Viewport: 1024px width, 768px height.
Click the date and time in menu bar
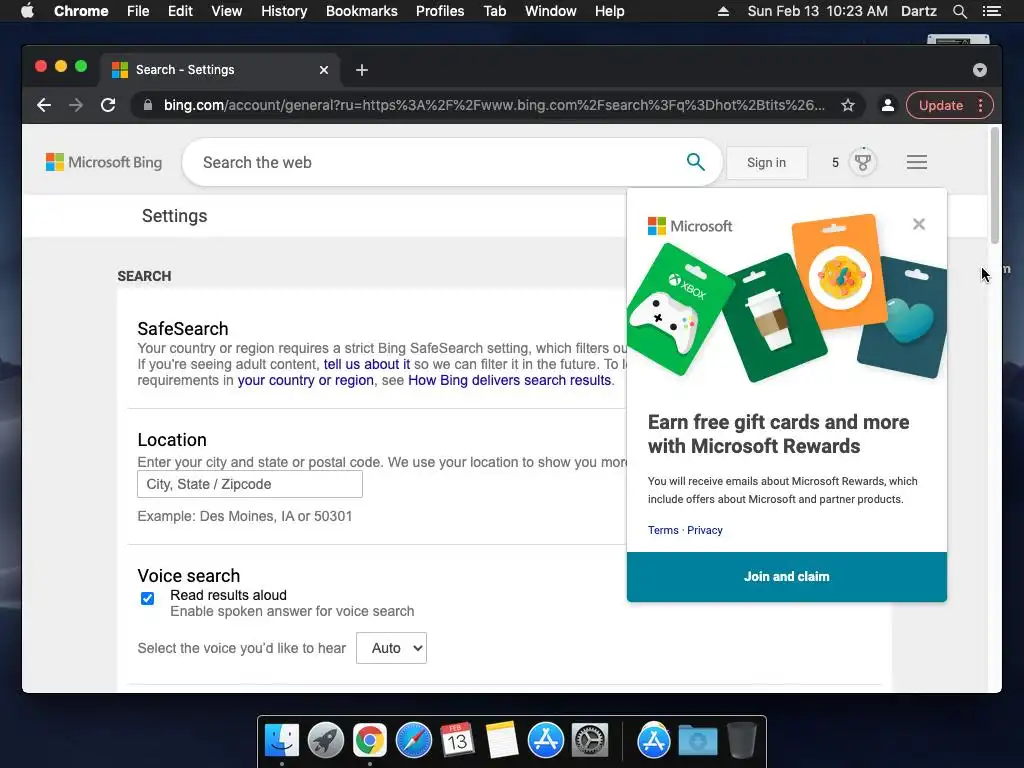pyautogui.click(x=817, y=11)
